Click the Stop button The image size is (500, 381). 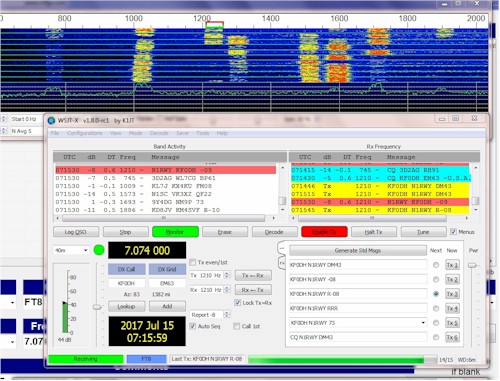click(x=126, y=232)
